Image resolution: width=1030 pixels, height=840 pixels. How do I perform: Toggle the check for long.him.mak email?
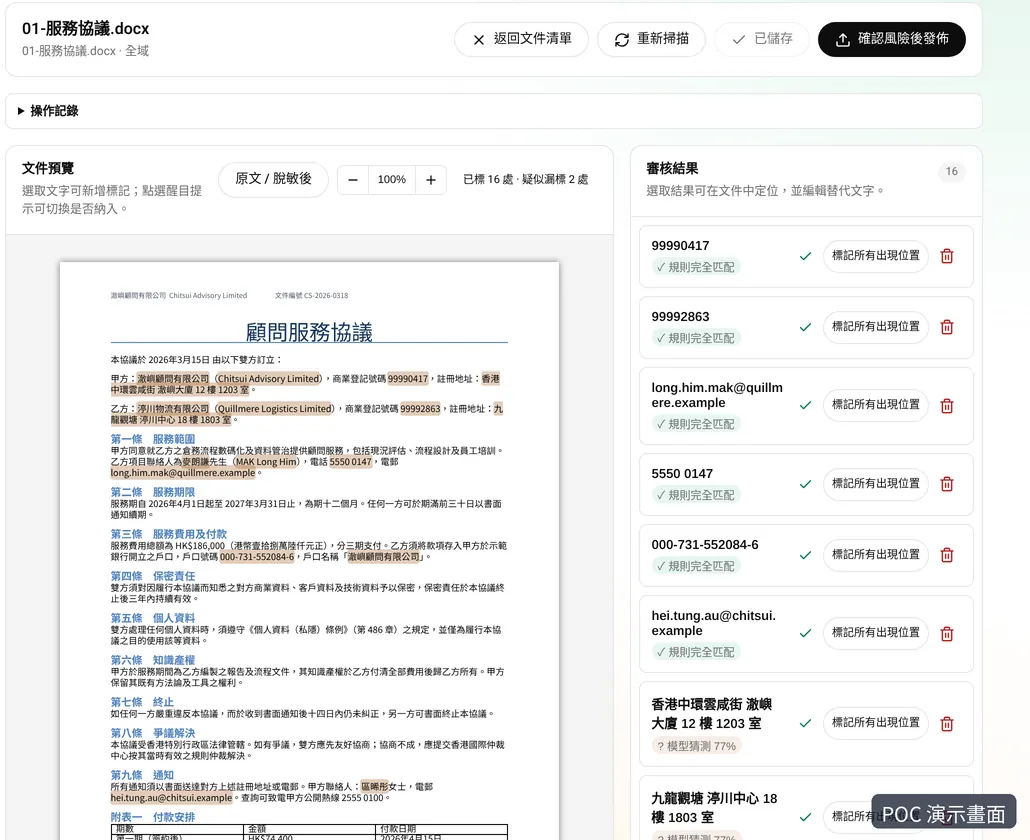pos(805,405)
